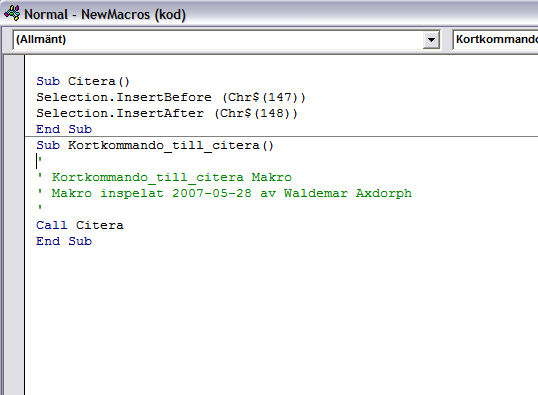Click the comment 'Kortkommando_till_citera Makro'

point(172,177)
